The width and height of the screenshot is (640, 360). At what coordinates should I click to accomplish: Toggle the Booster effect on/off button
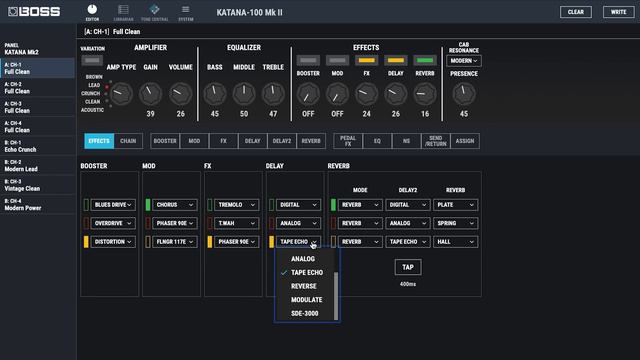(308, 60)
